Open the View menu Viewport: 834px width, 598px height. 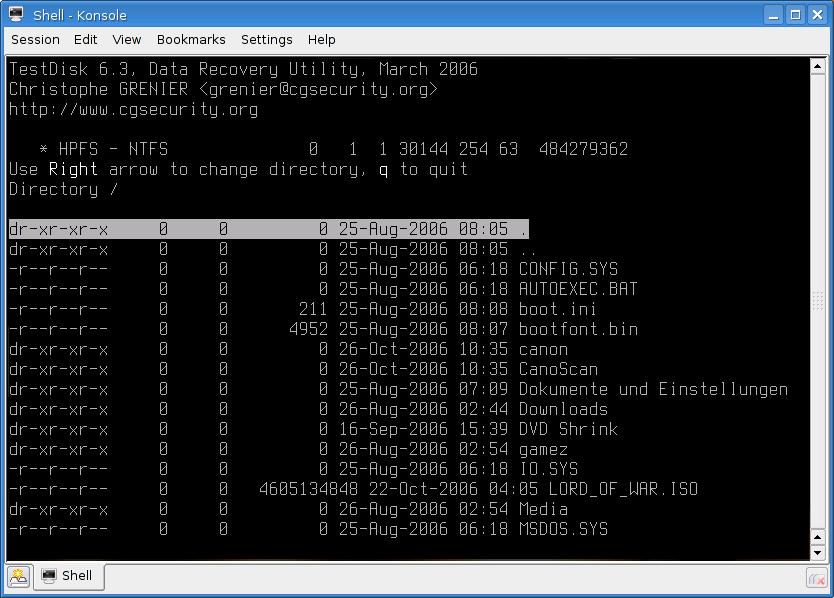click(127, 40)
